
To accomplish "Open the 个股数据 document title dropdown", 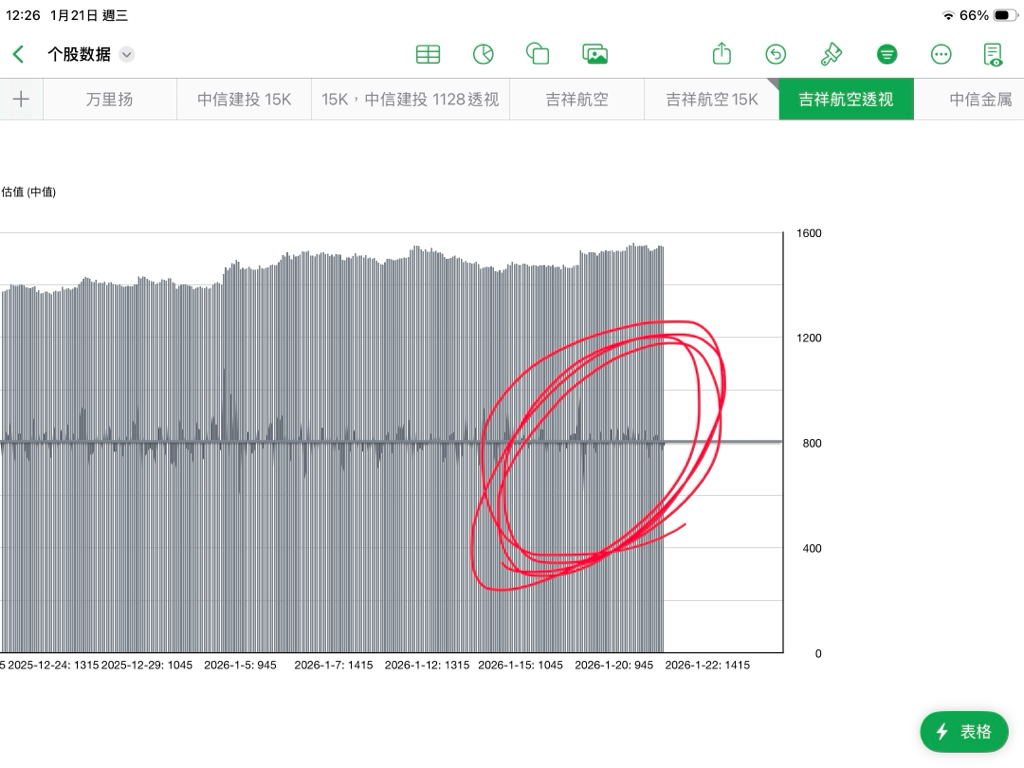I will tap(127, 55).
